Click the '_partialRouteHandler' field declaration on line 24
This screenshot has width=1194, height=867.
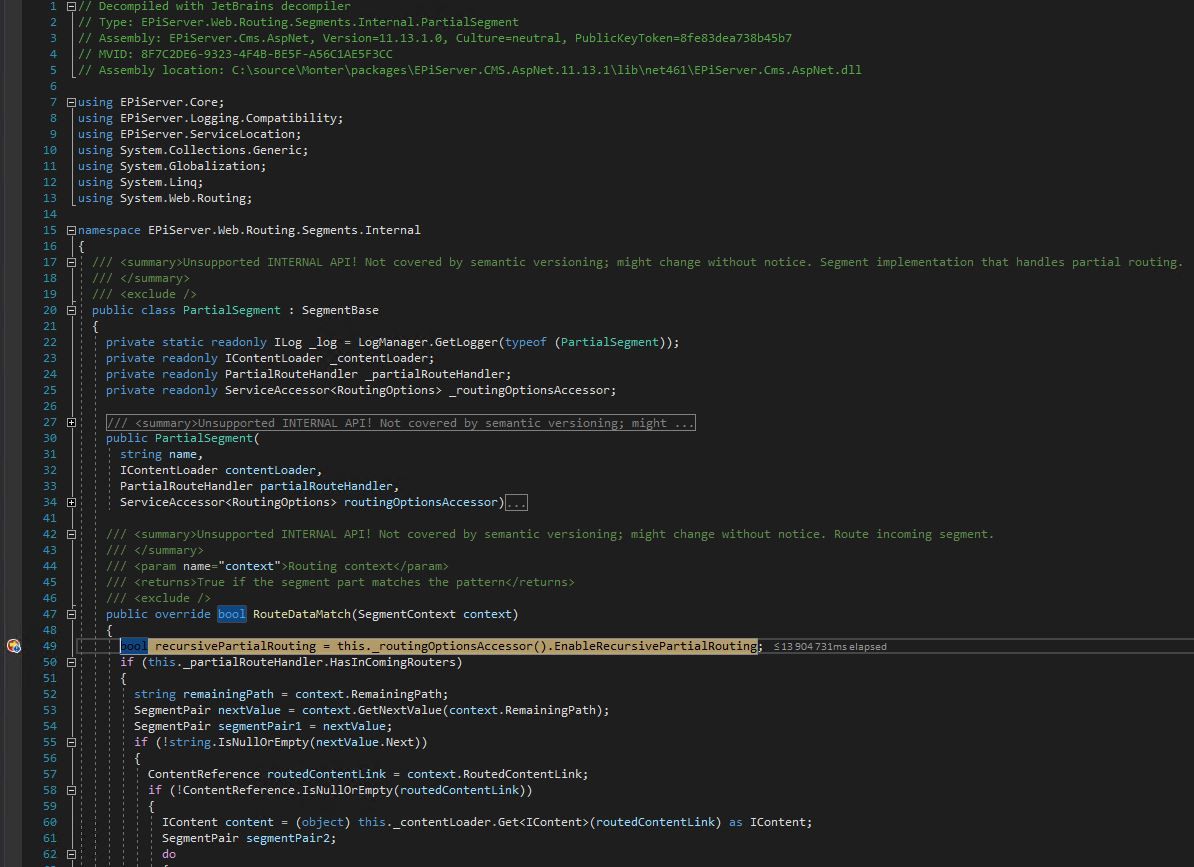[x=436, y=374]
